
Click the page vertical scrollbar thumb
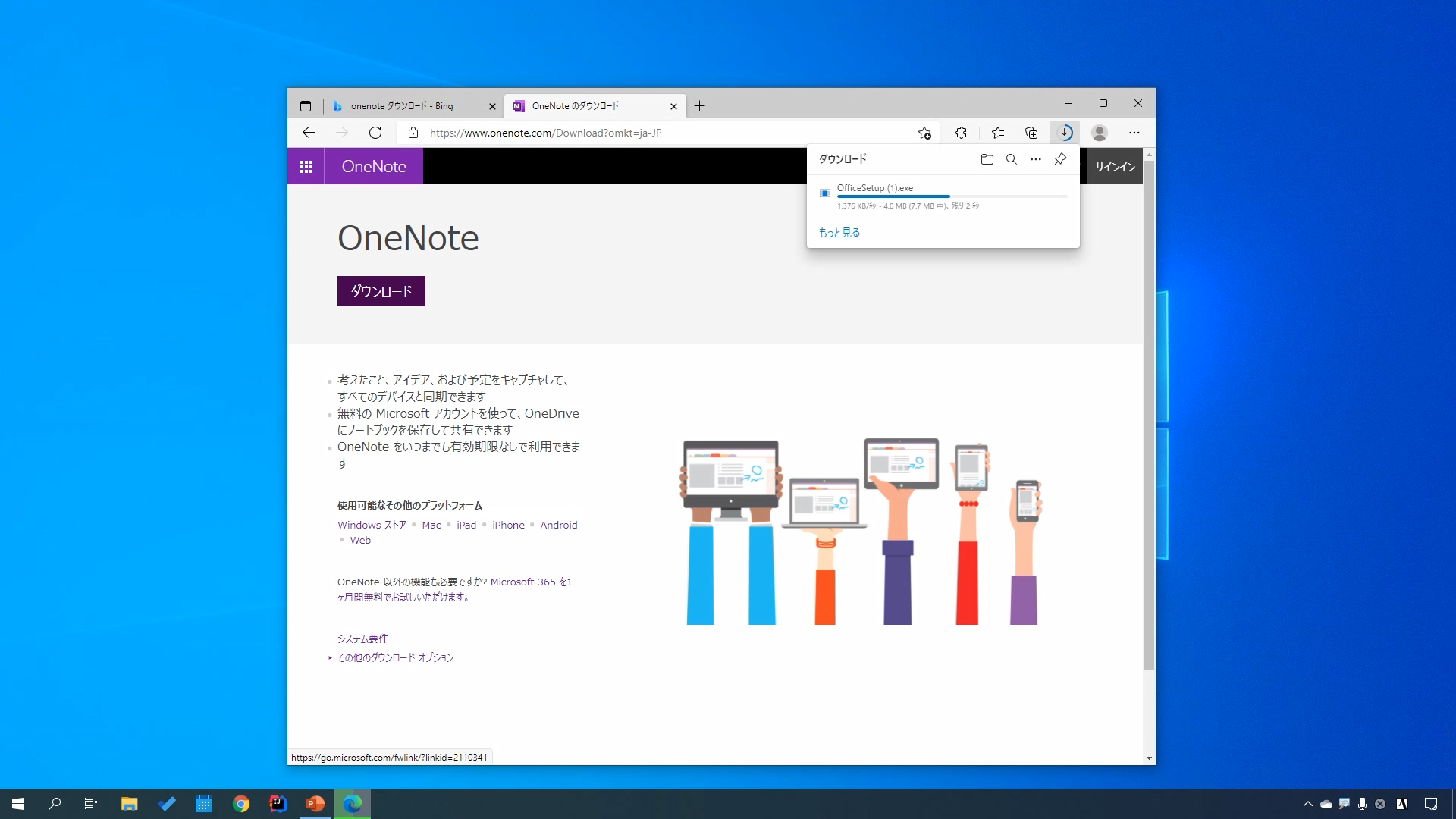coord(1149,416)
